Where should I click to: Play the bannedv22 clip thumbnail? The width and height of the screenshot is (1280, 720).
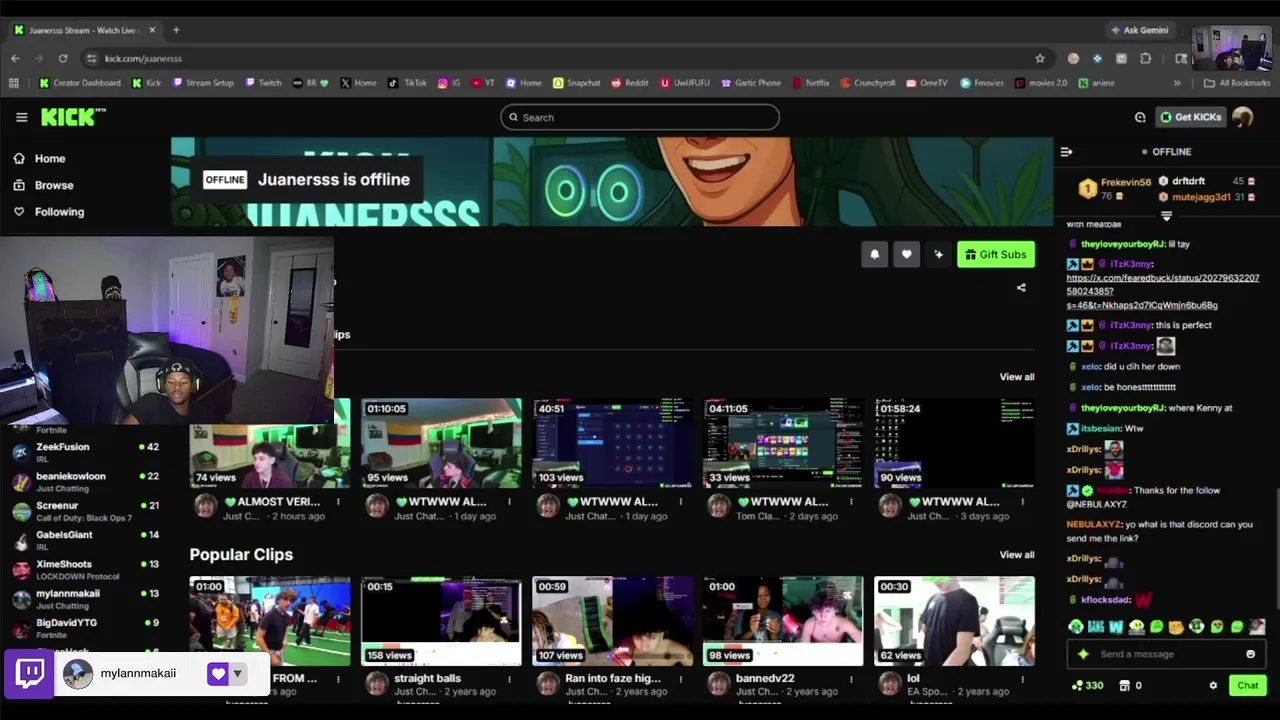click(783, 621)
